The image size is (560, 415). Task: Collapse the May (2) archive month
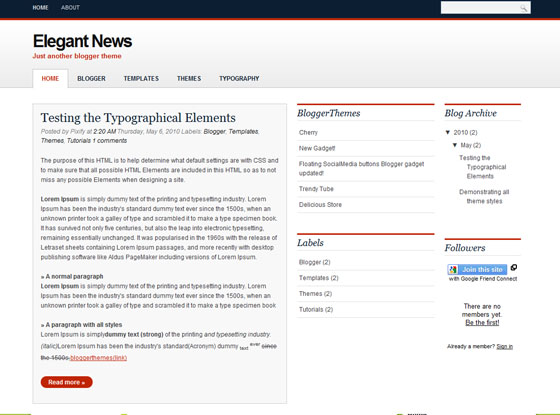click(x=455, y=145)
